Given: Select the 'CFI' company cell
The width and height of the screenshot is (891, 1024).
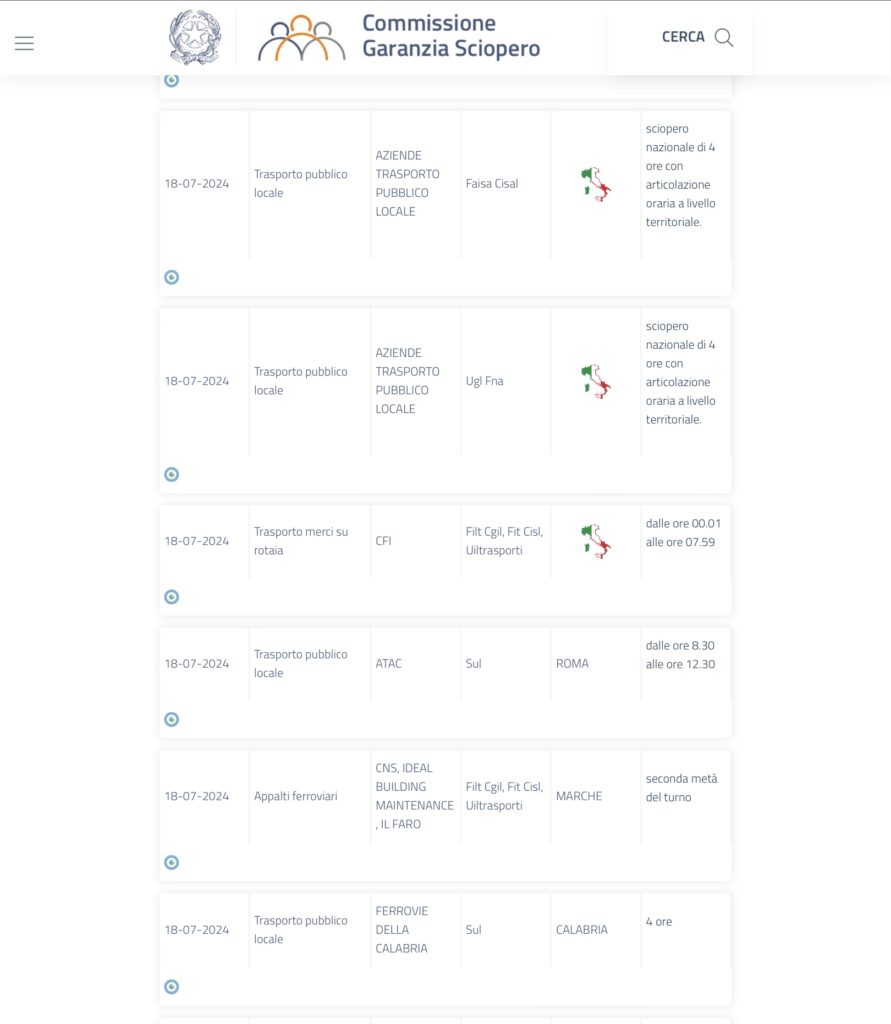Looking at the screenshot, I should tap(383, 541).
